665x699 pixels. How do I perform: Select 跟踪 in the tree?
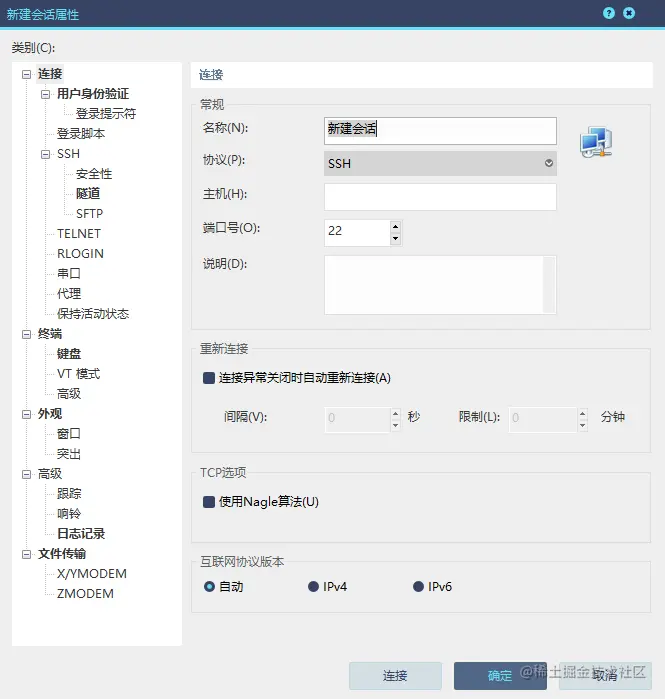click(69, 493)
